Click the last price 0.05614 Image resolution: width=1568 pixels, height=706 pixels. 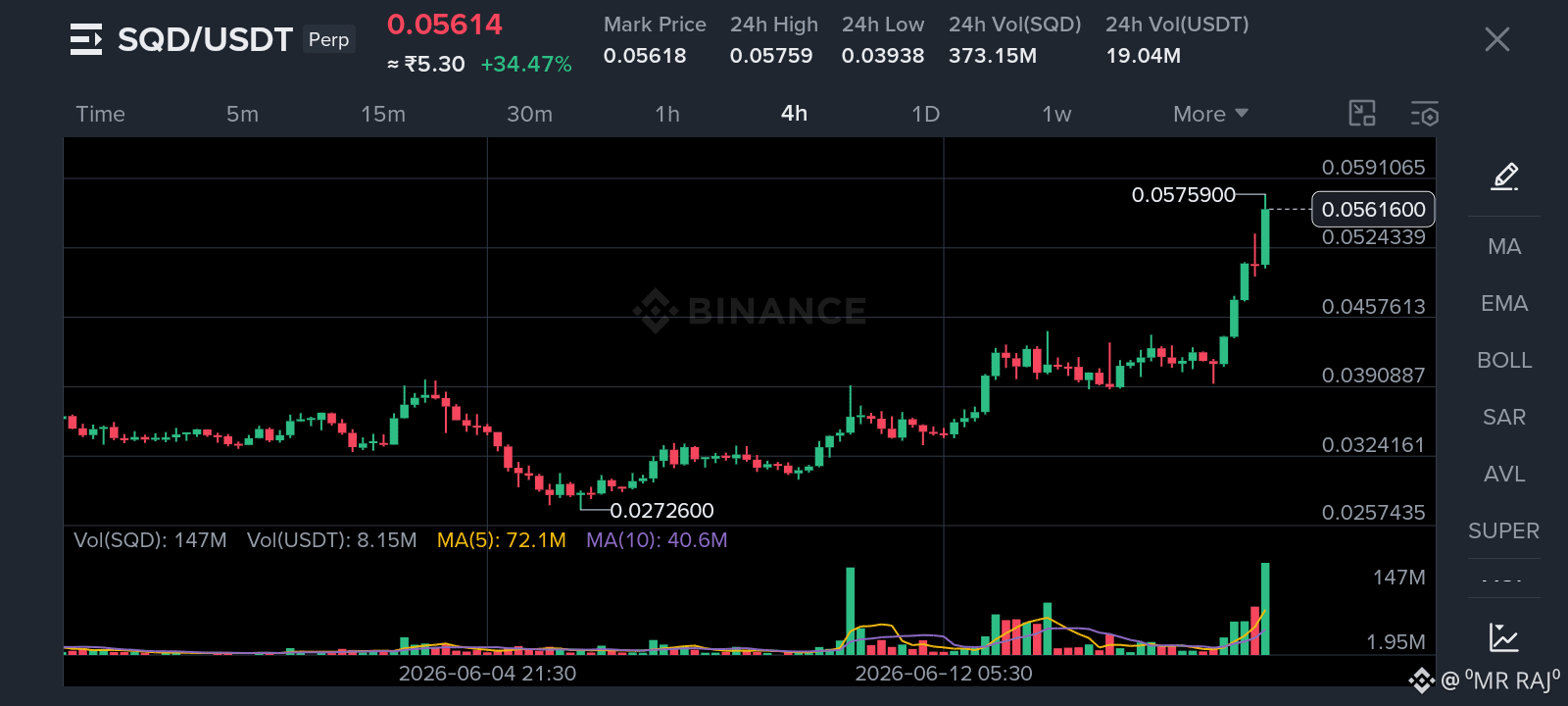445,25
